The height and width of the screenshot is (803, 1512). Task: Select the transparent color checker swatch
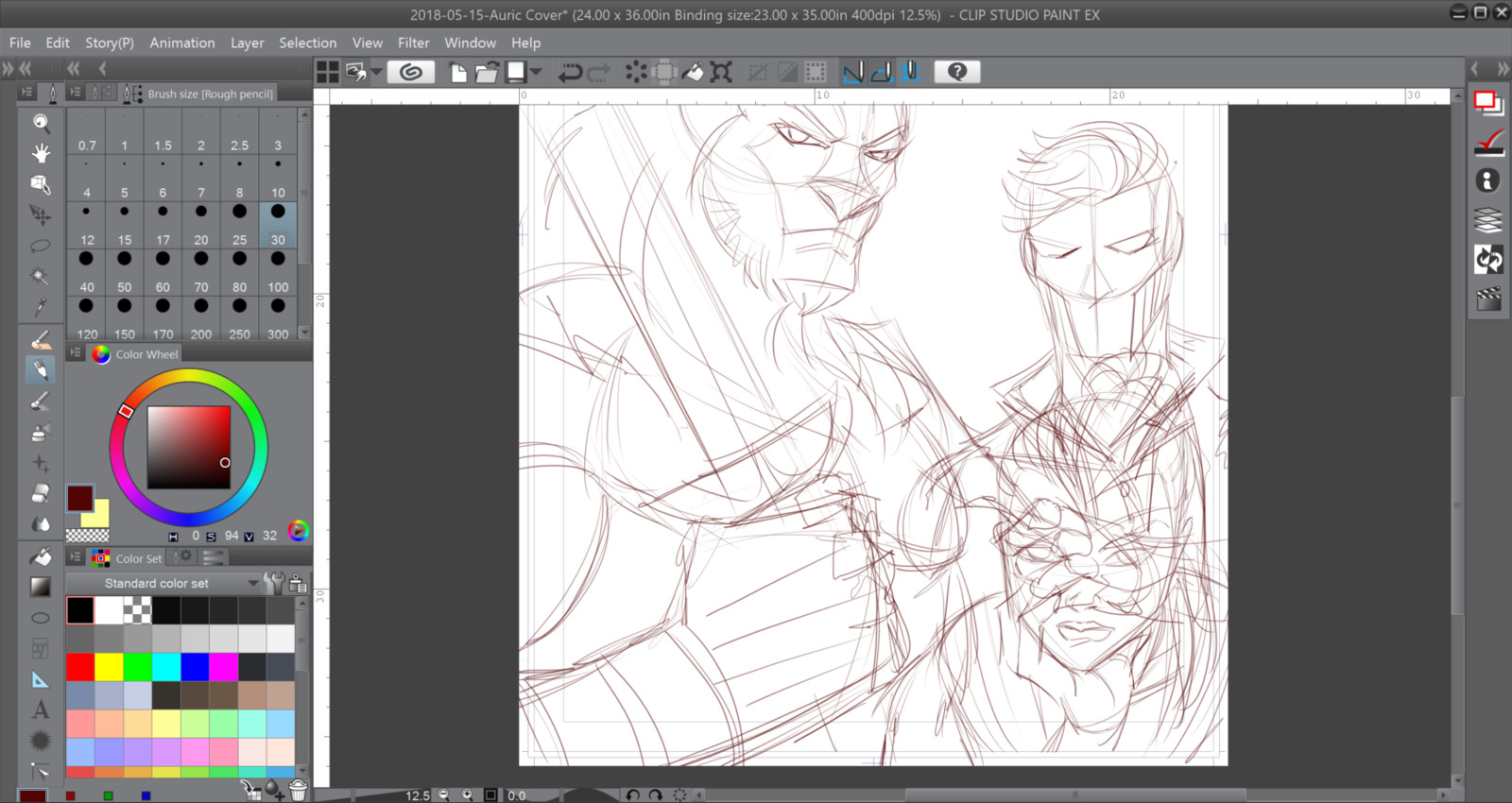(x=87, y=536)
